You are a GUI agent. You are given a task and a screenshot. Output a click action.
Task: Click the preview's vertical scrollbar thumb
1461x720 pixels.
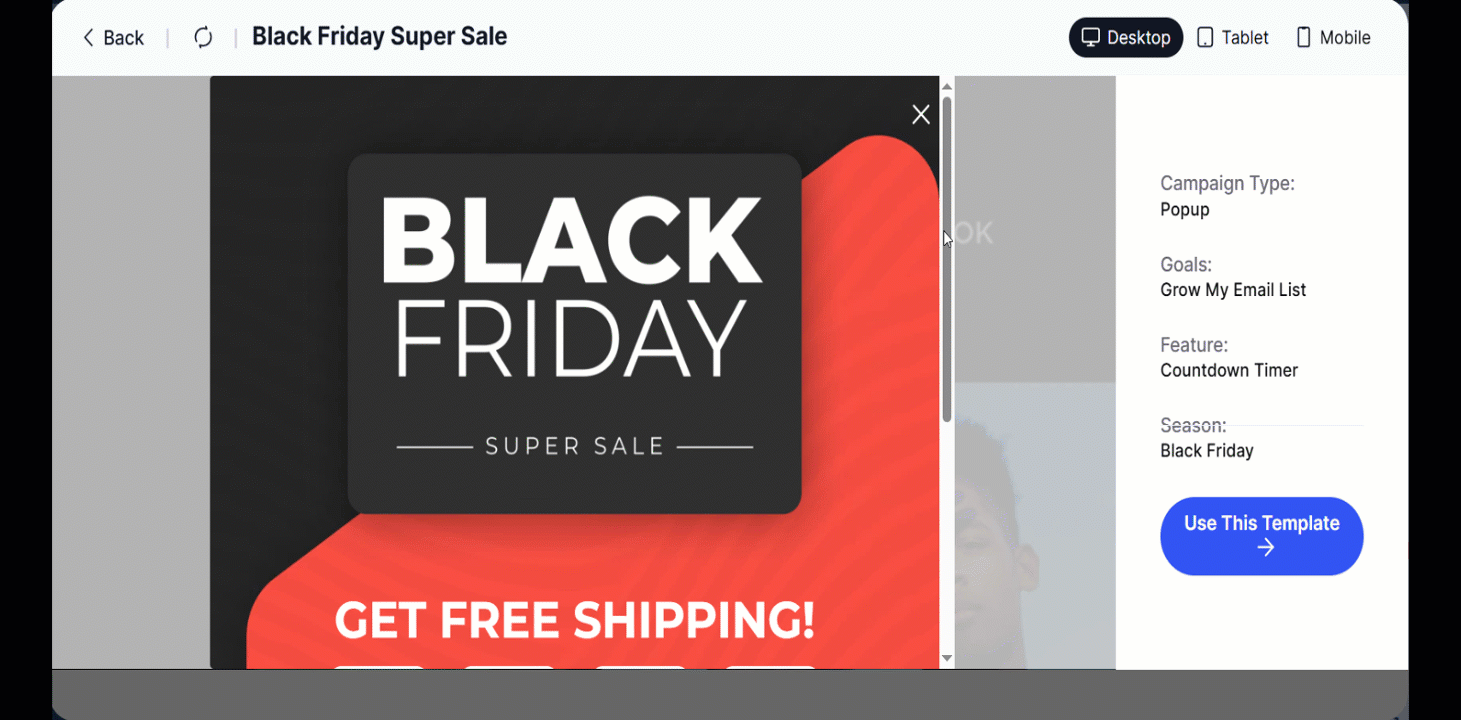947,258
